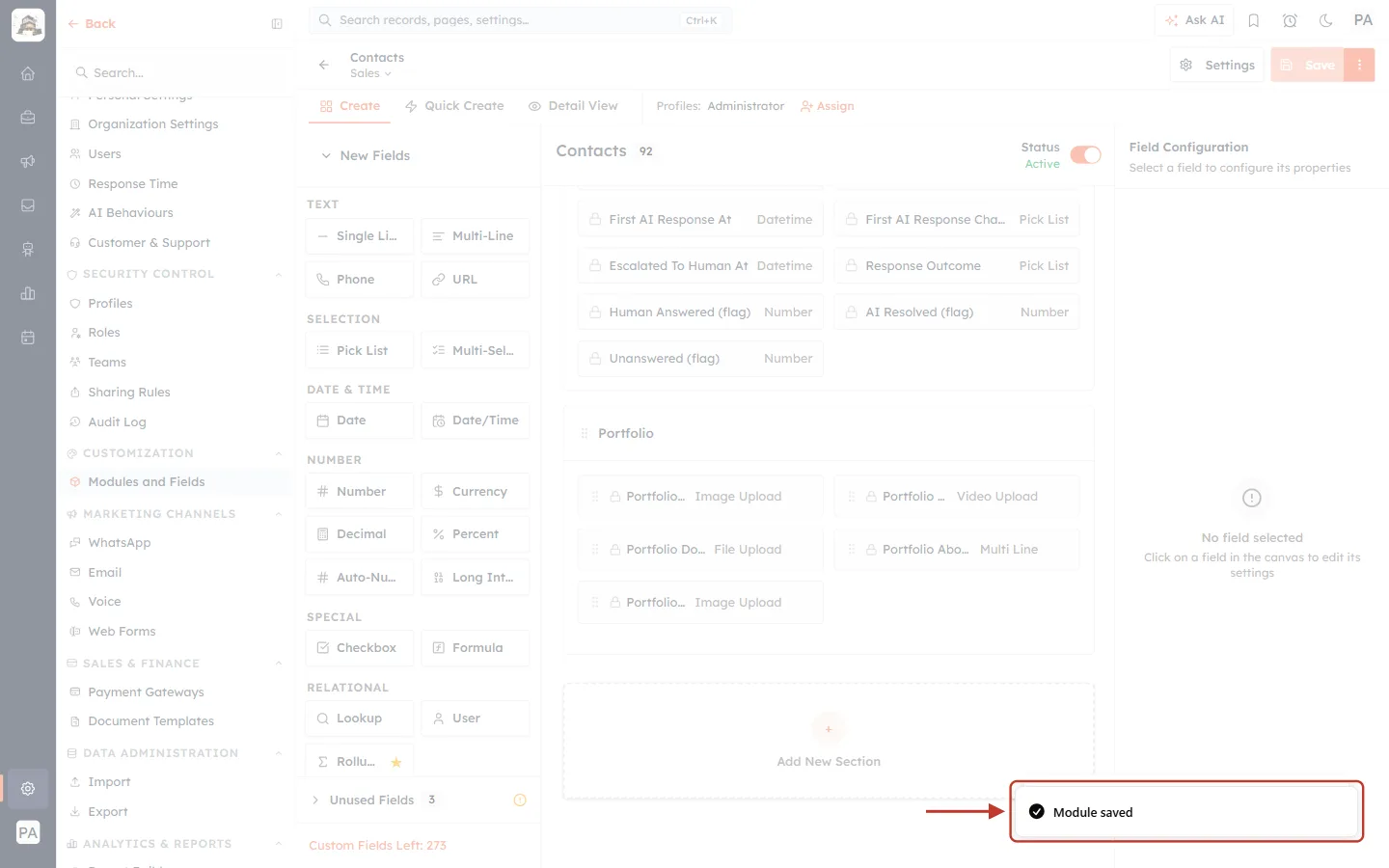Click the briefcase icon in left rail
The image size is (1389, 868).
click(x=28, y=118)
